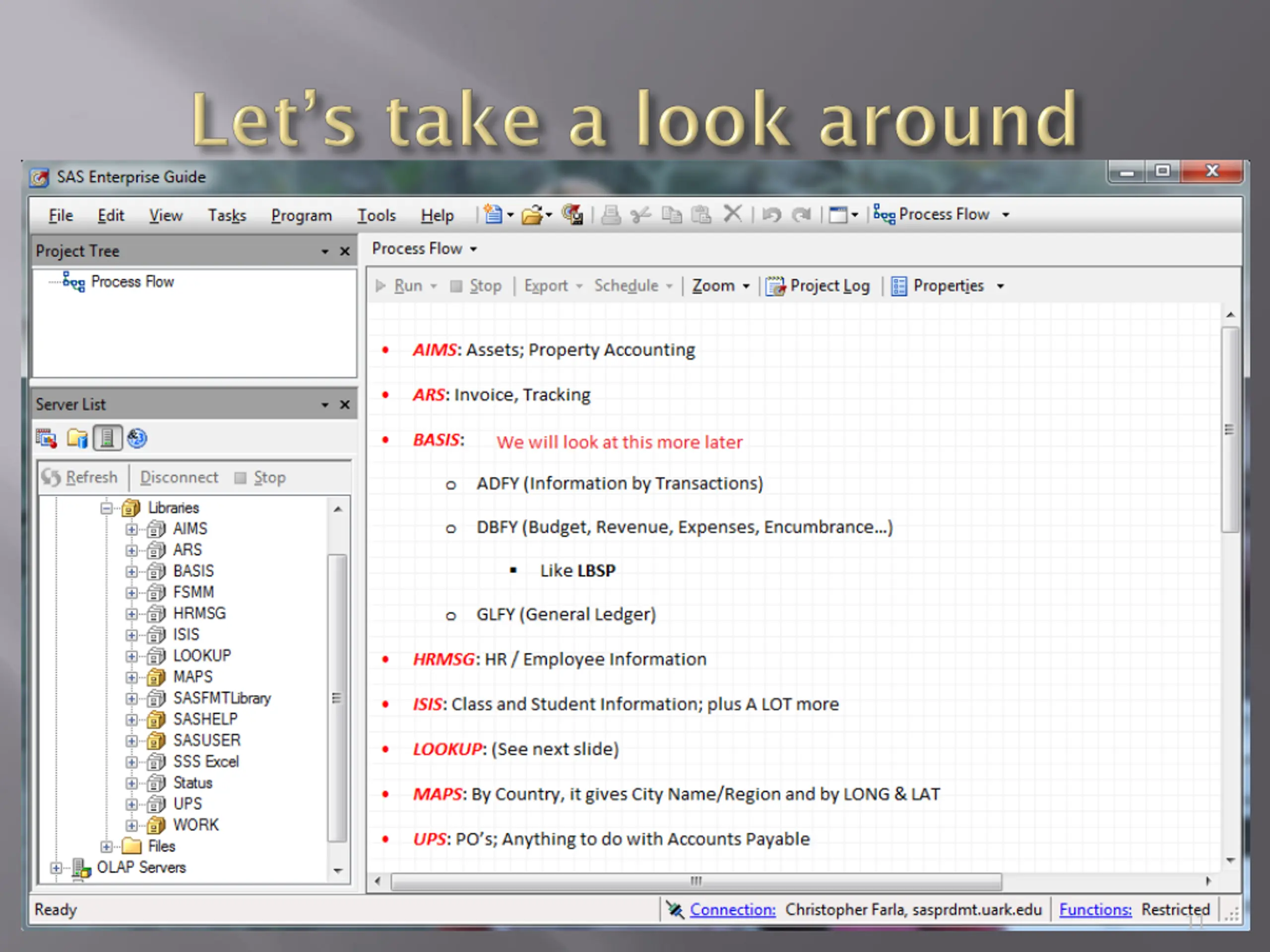The image size is (1270, 952).
Task: Click the Functions link in status bar
Action: click(1095, 909)
